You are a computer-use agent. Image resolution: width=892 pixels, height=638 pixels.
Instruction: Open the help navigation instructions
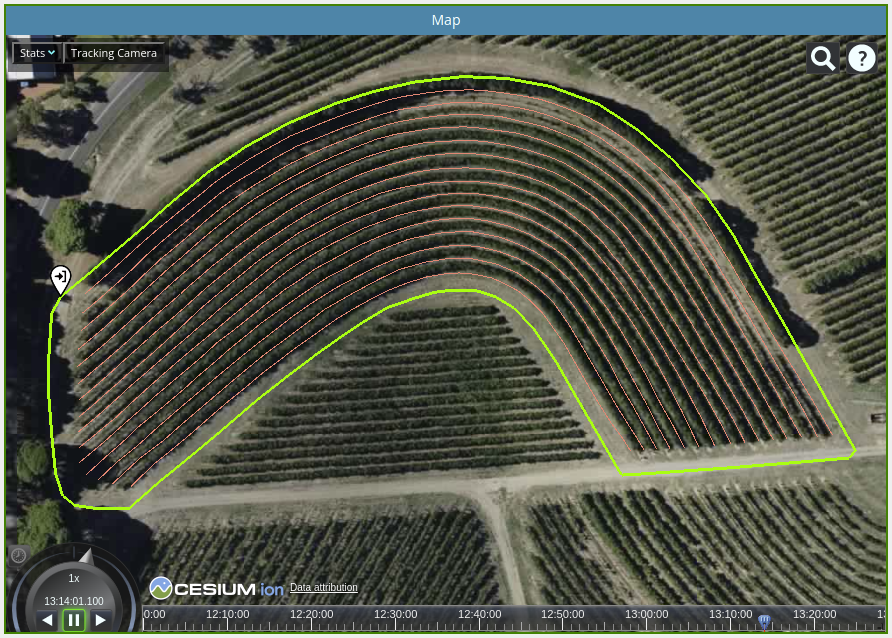coord(861,58)
